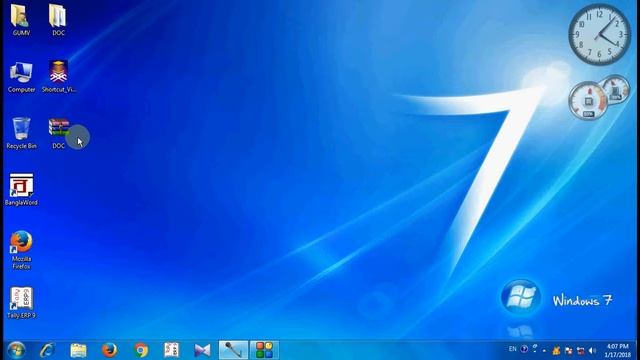The width and height of the screenshot is (640, 360).
Task: Switch to the microphone recorder taskbar app
Action: [x=233, y=350]
